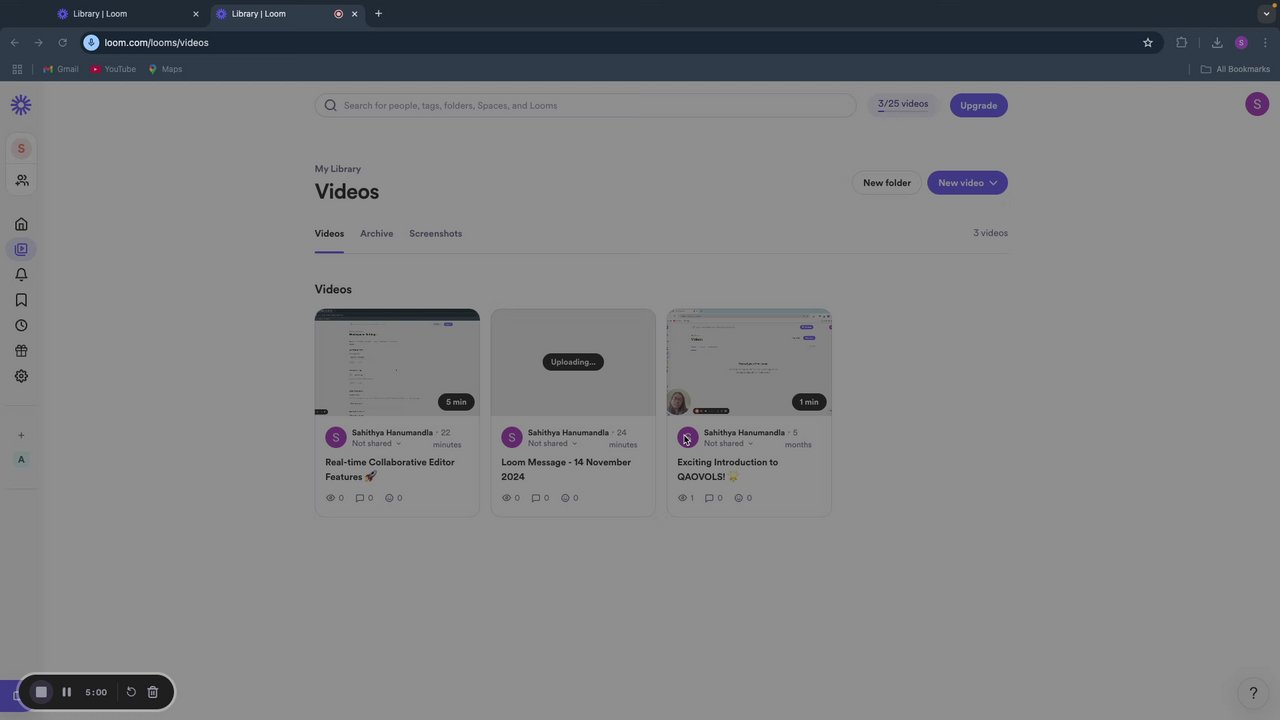Image resolution: width=1280 pixels, height=720 pixels.
Task: Go to Home in the sidebar
Action: tap(21, 224)
